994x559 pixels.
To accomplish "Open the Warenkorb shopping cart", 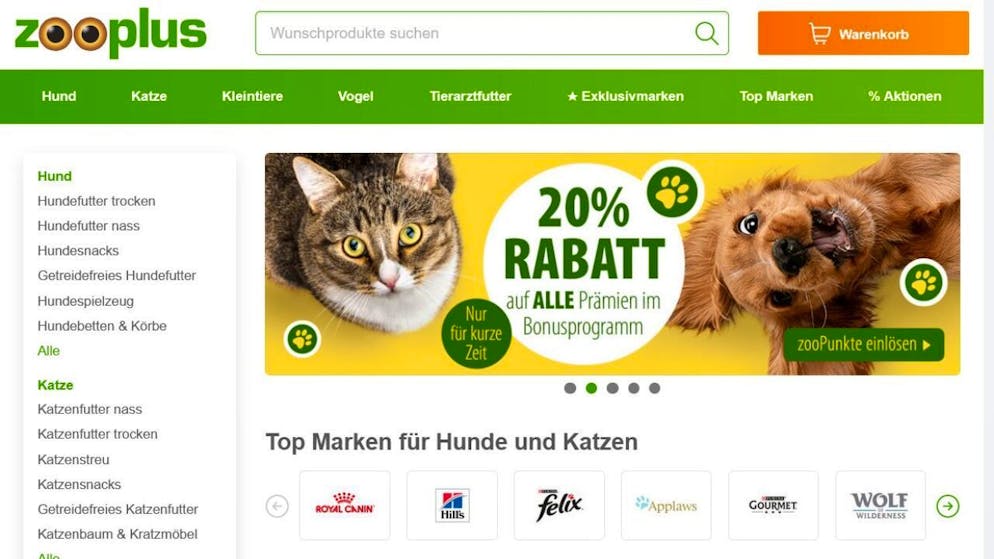I will 863,34.
